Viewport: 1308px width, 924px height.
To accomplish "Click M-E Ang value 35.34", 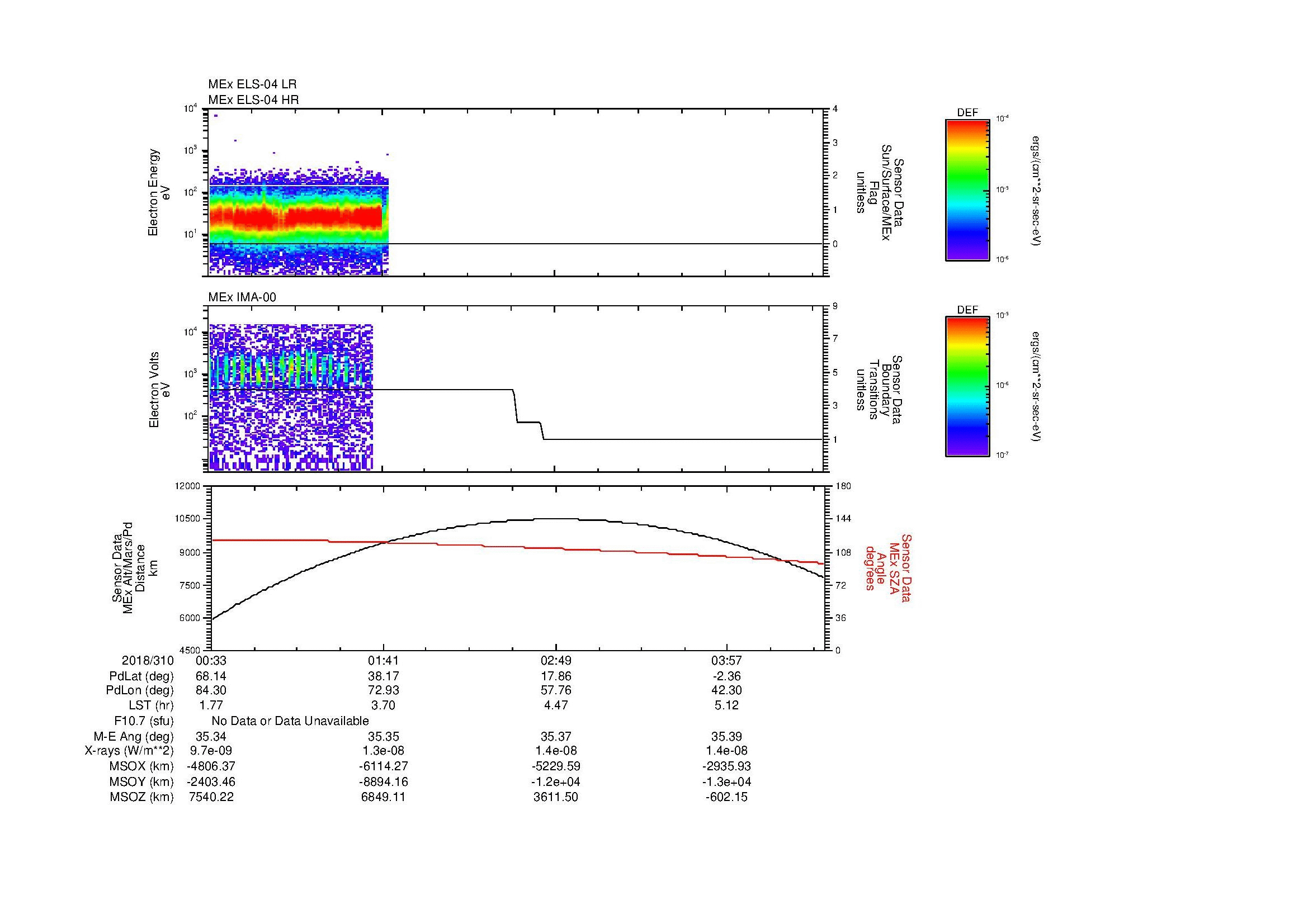I will [x=211, y=737].
